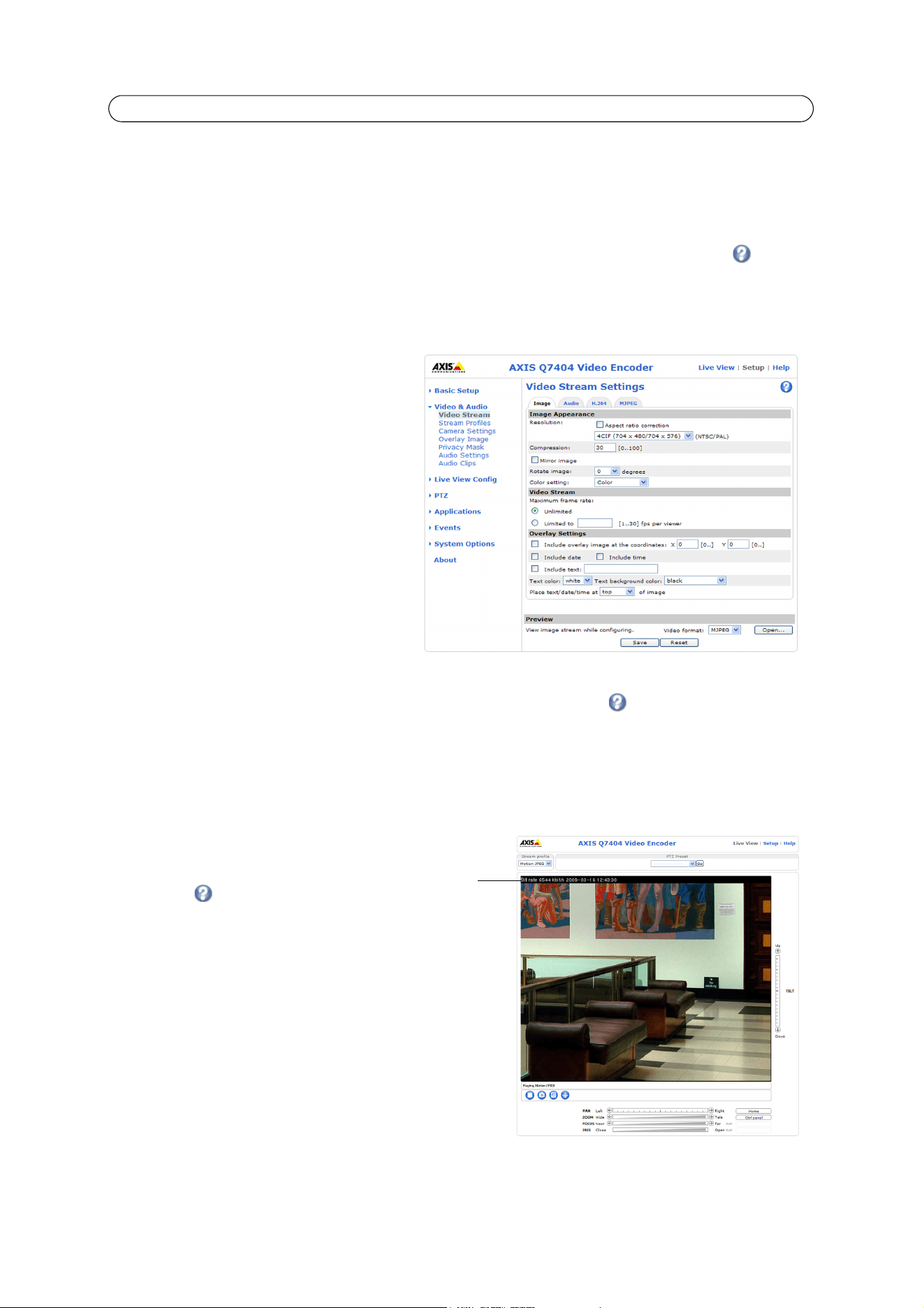
Task: Click the Save button
Action: click(640, 643)
